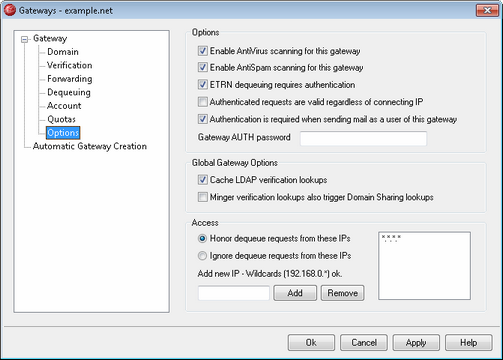Select the *.*.*.* entry in IP list
This screenshot has width=503, height=360.
[391, 238]
